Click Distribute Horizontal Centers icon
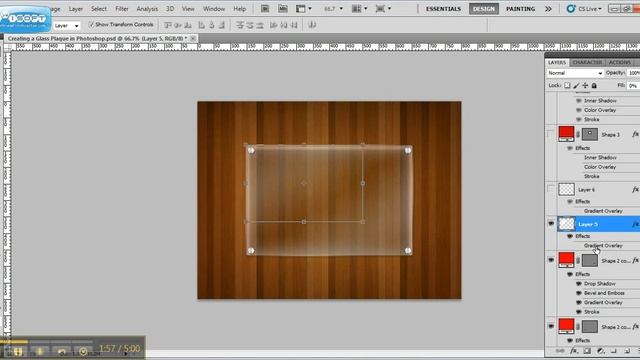Viewport: 640px width, 360px height. click(284, 25)
